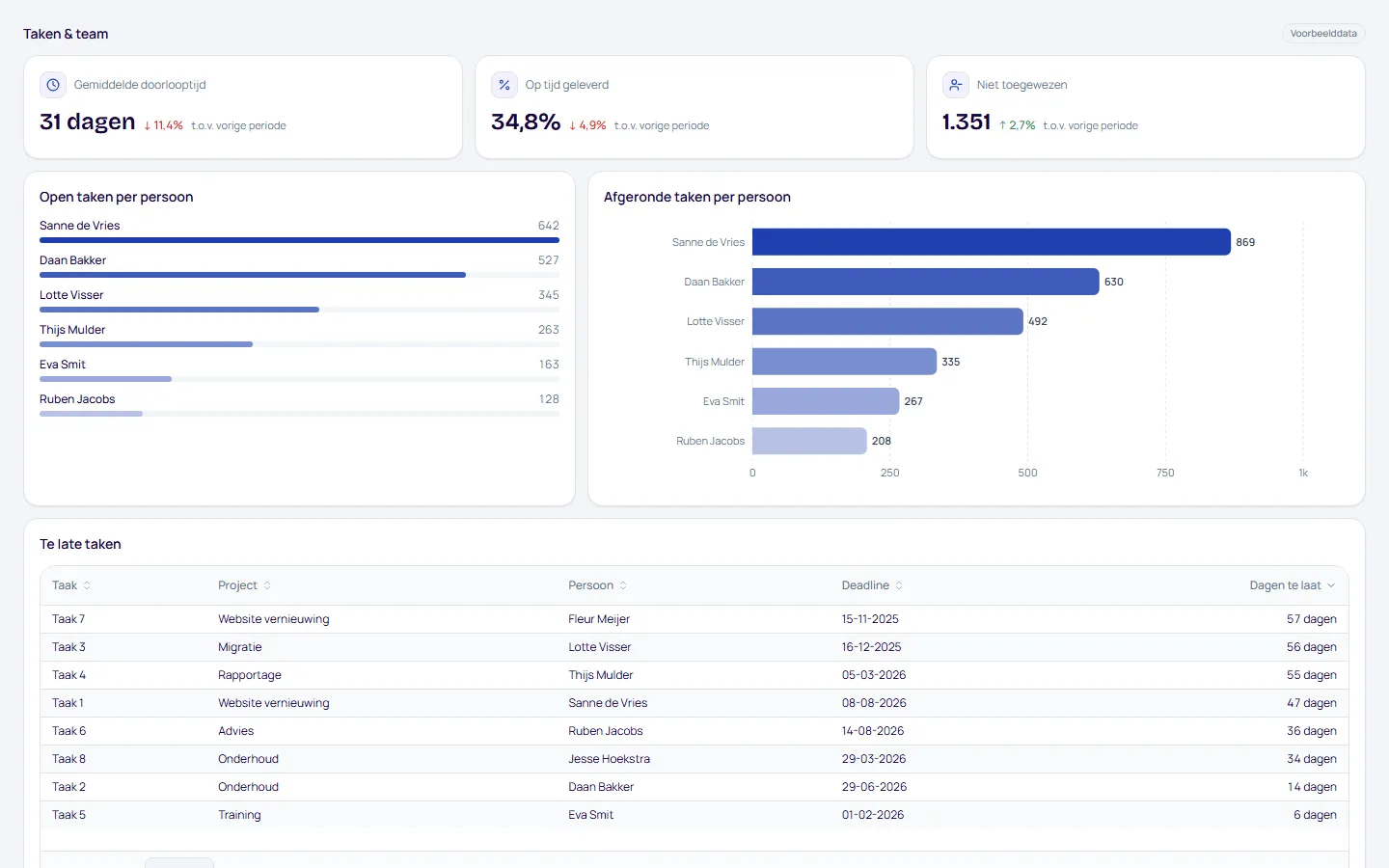
Task: Click the 47 dagen value
Action: 1312,703
